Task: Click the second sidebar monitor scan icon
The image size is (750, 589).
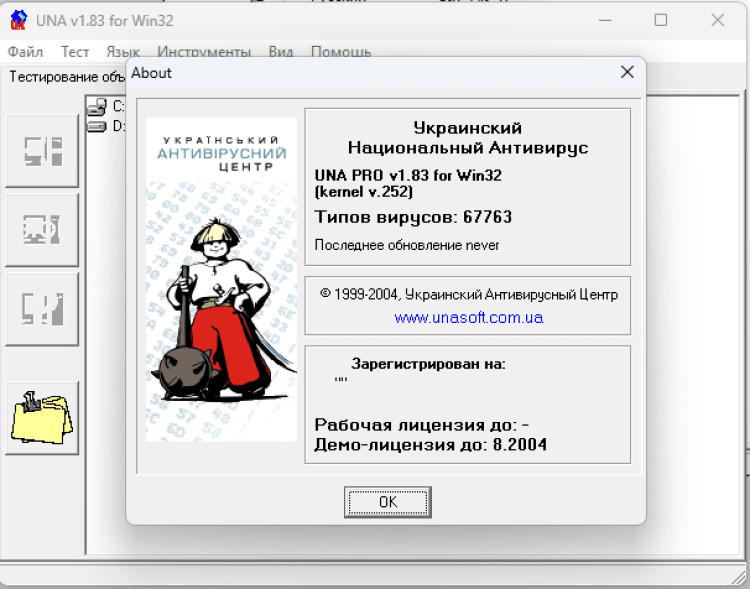Action: click(x=42, y=230)
